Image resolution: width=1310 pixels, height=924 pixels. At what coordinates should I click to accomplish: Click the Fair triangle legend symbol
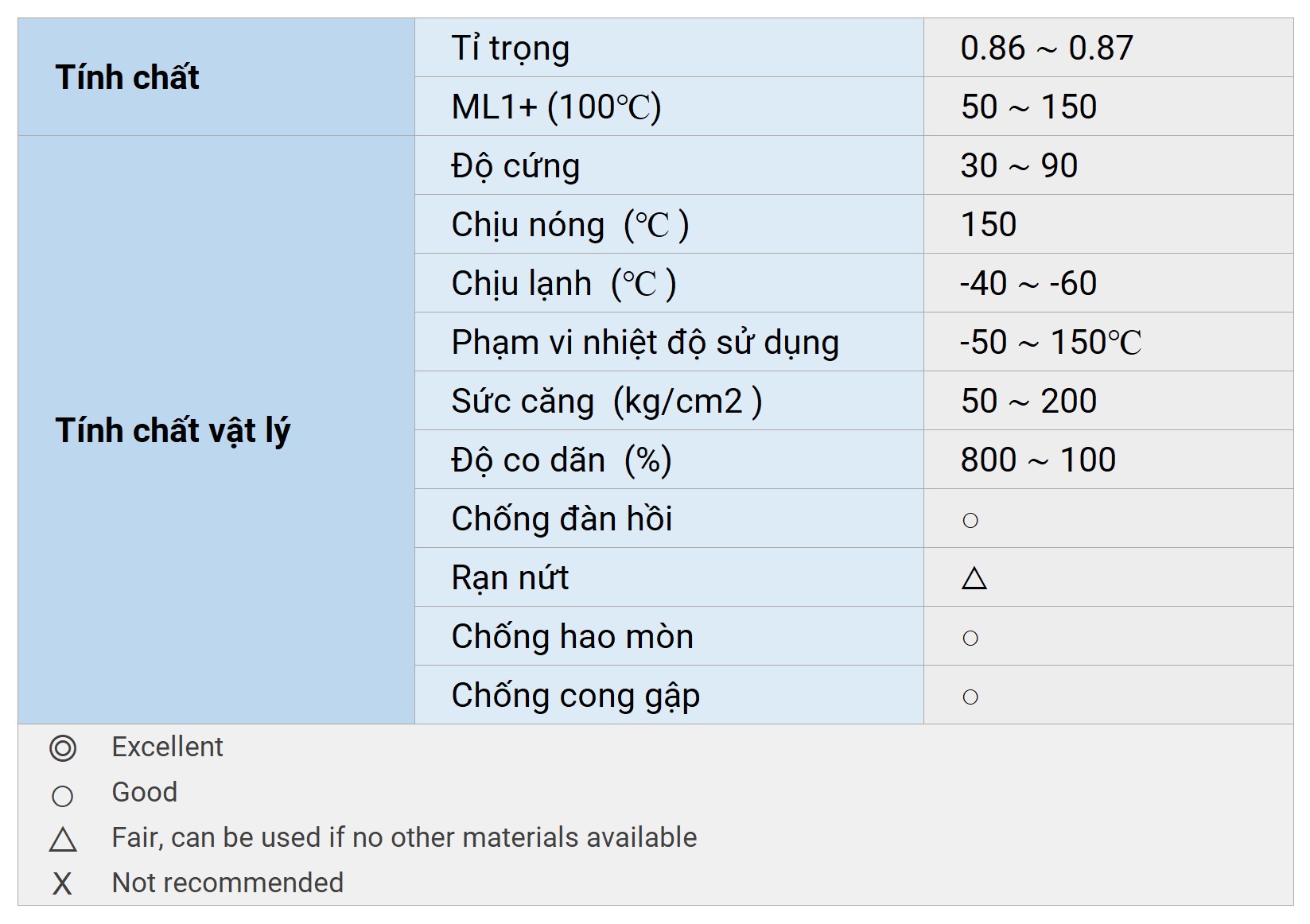point(63,840)
